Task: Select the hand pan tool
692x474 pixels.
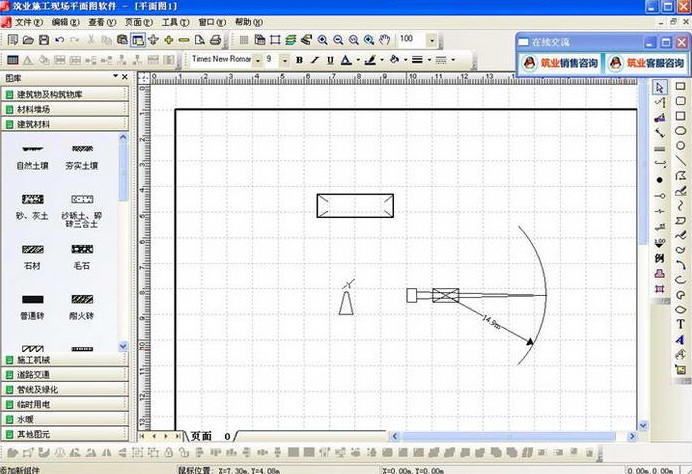Action: coord(385,40)
